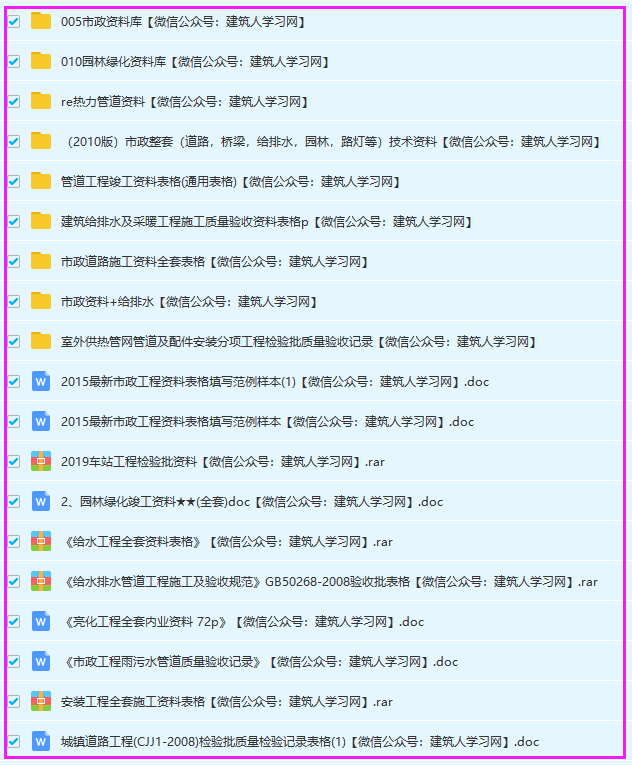
Task: Click the folder icon for 010园林绿化资料库
Action: click(41, 61)
